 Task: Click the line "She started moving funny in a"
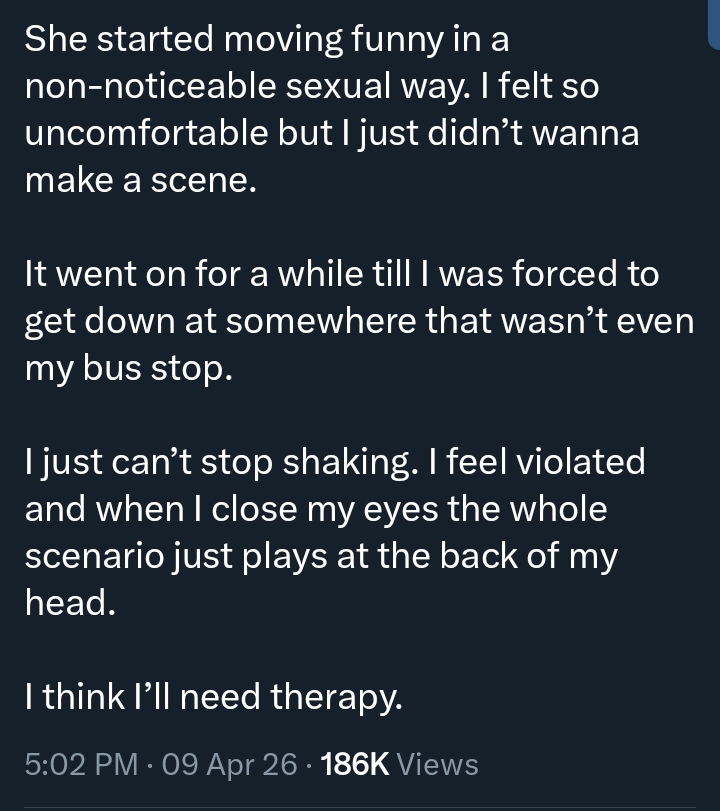click(x=267, y=39)
